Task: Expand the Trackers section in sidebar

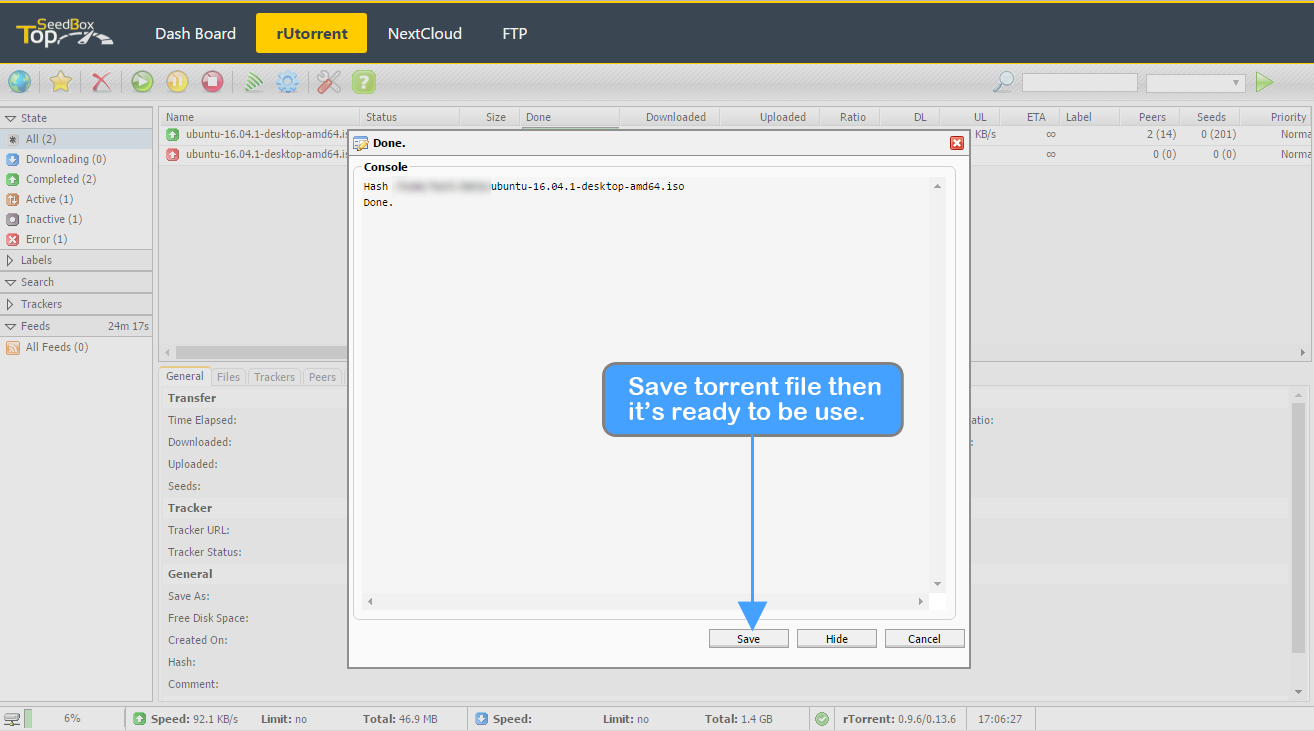Action: point(41,304)
